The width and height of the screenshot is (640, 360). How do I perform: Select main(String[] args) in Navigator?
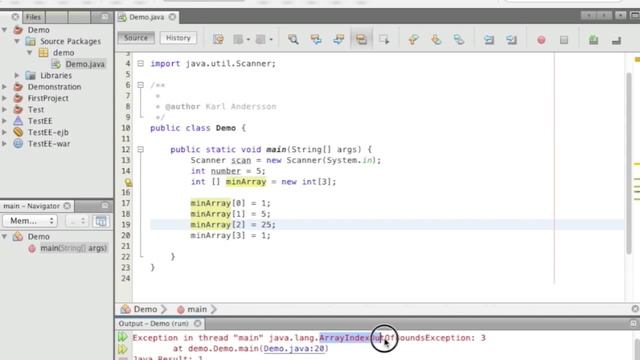73,248
